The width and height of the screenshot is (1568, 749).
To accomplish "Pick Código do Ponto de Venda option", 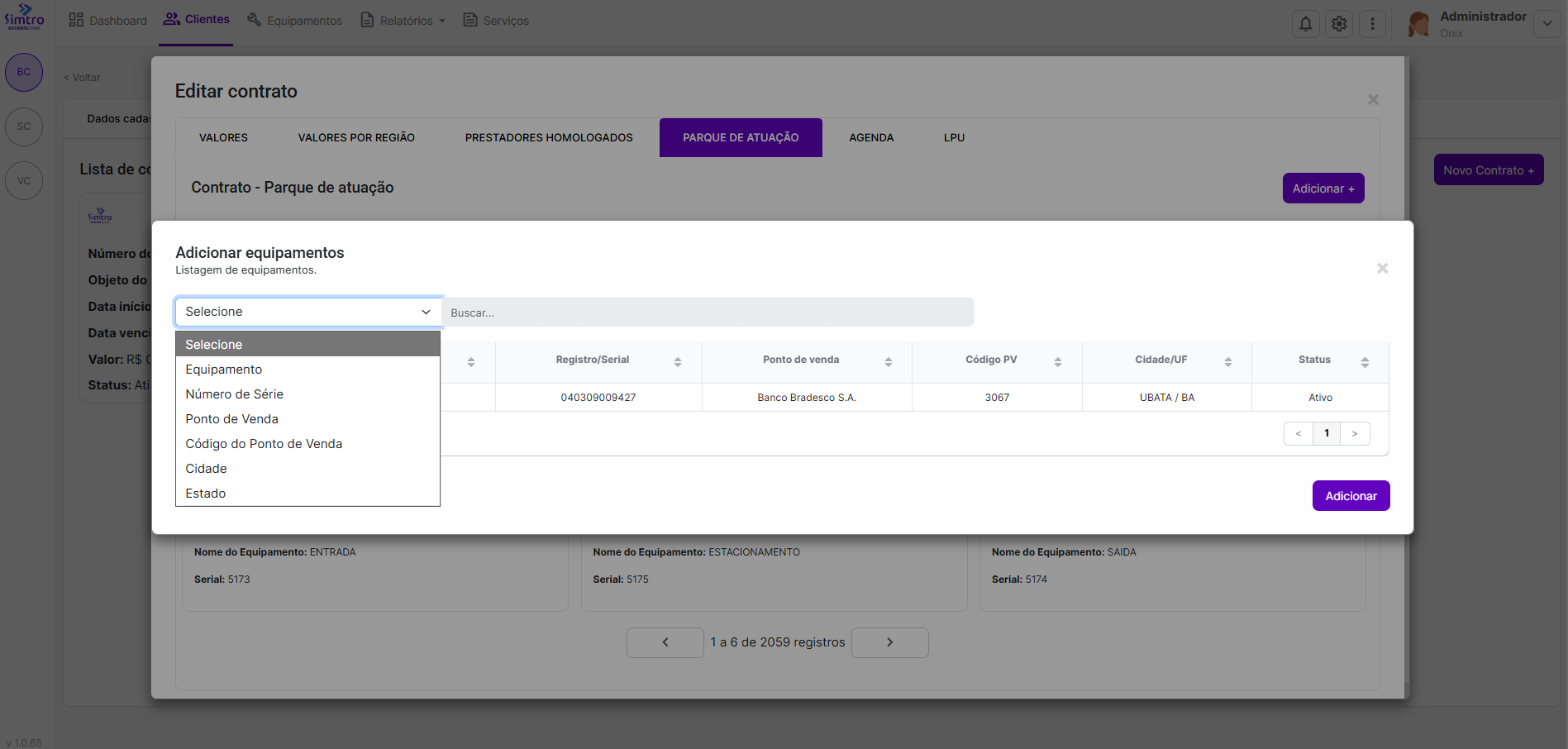I will (x=264, y=444).
